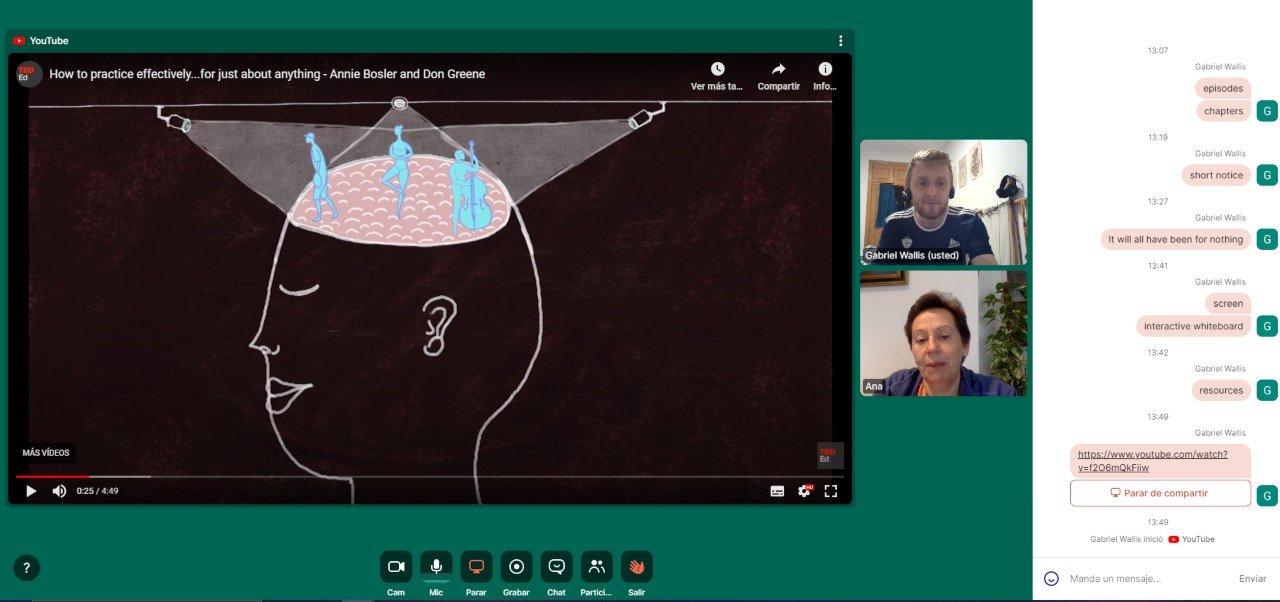Click the 13:42 timestamp in chat

[x=1158, y=352]
